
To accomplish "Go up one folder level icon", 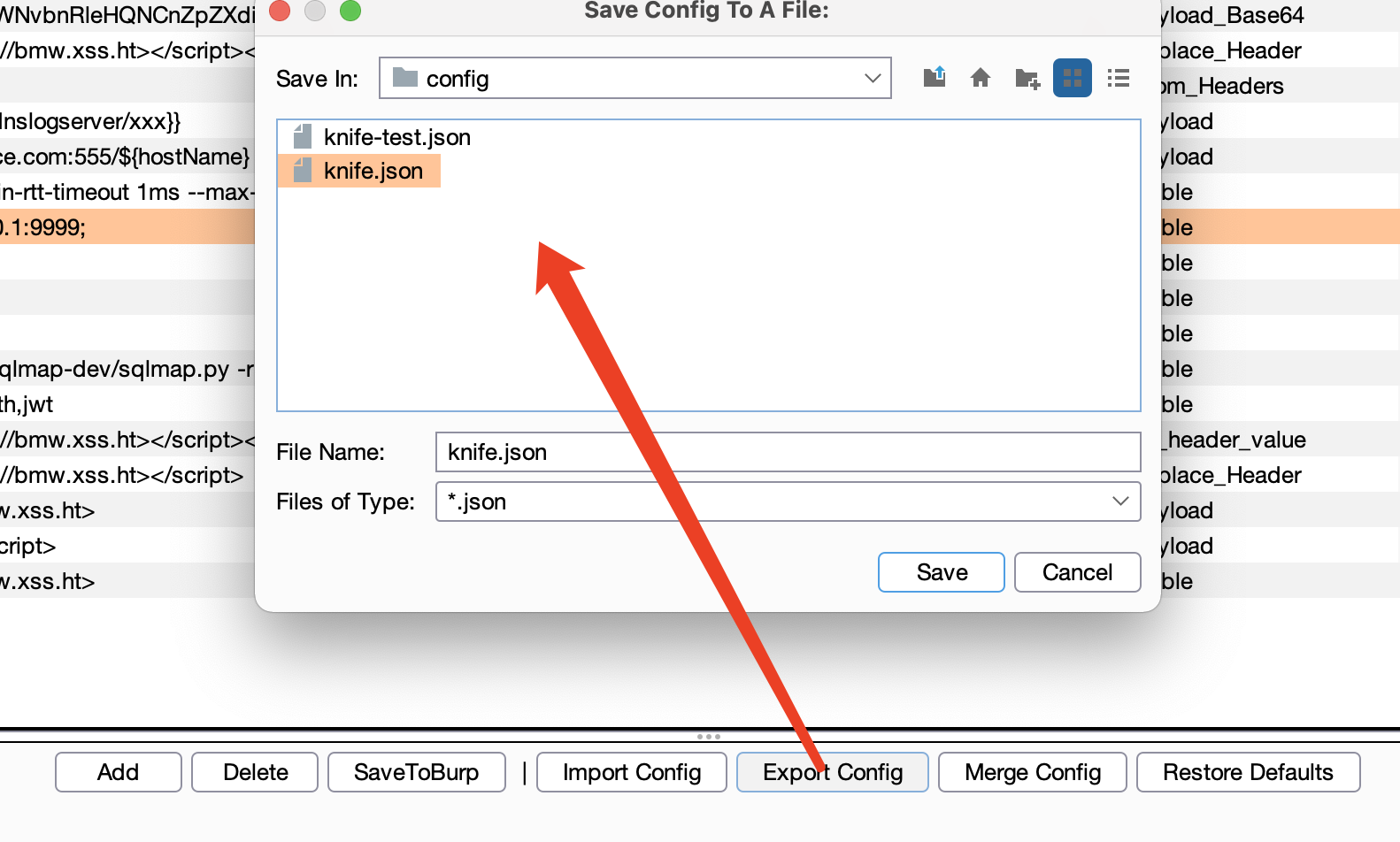I will [935, 78].
